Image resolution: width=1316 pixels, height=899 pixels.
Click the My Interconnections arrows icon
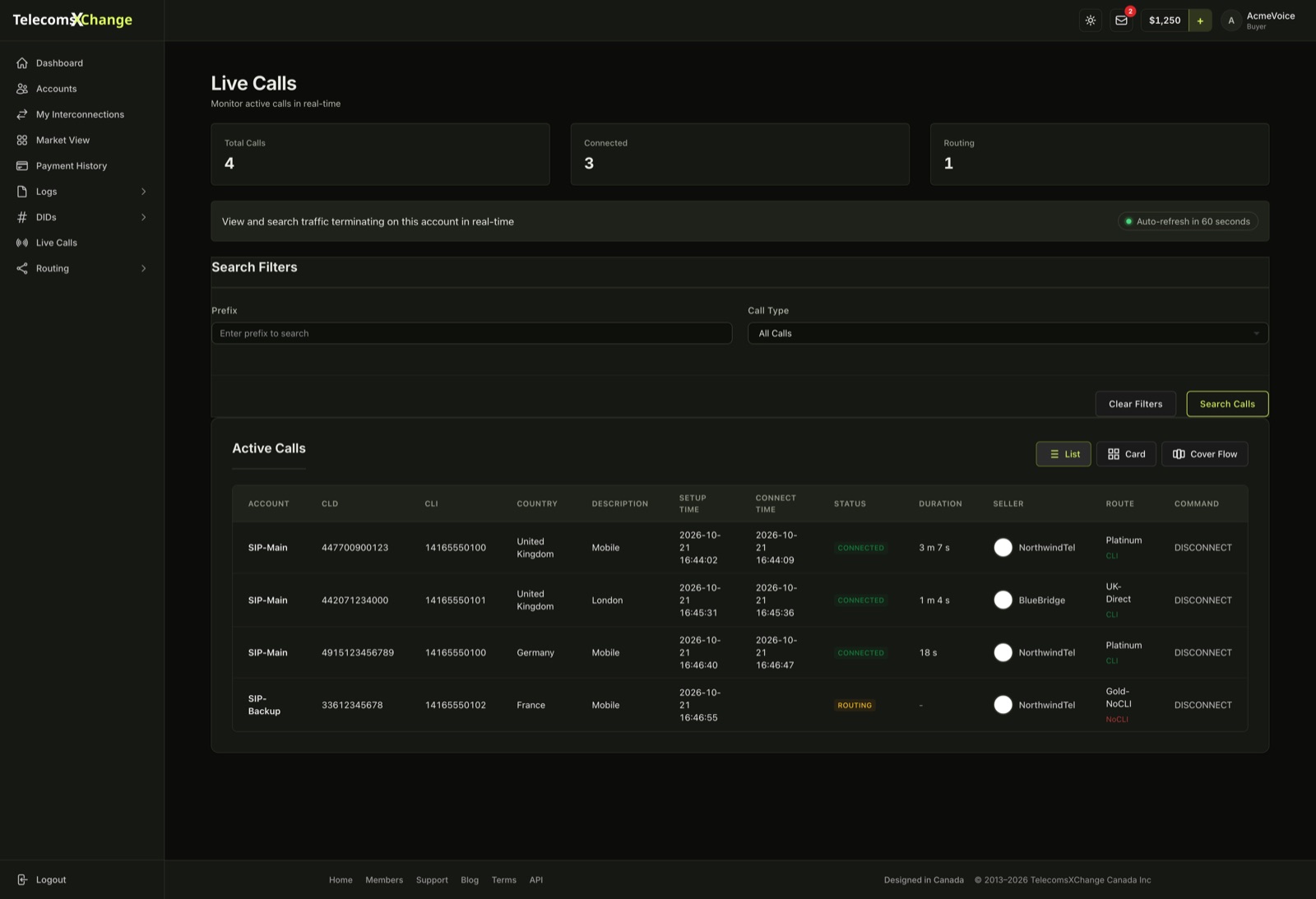22,114
